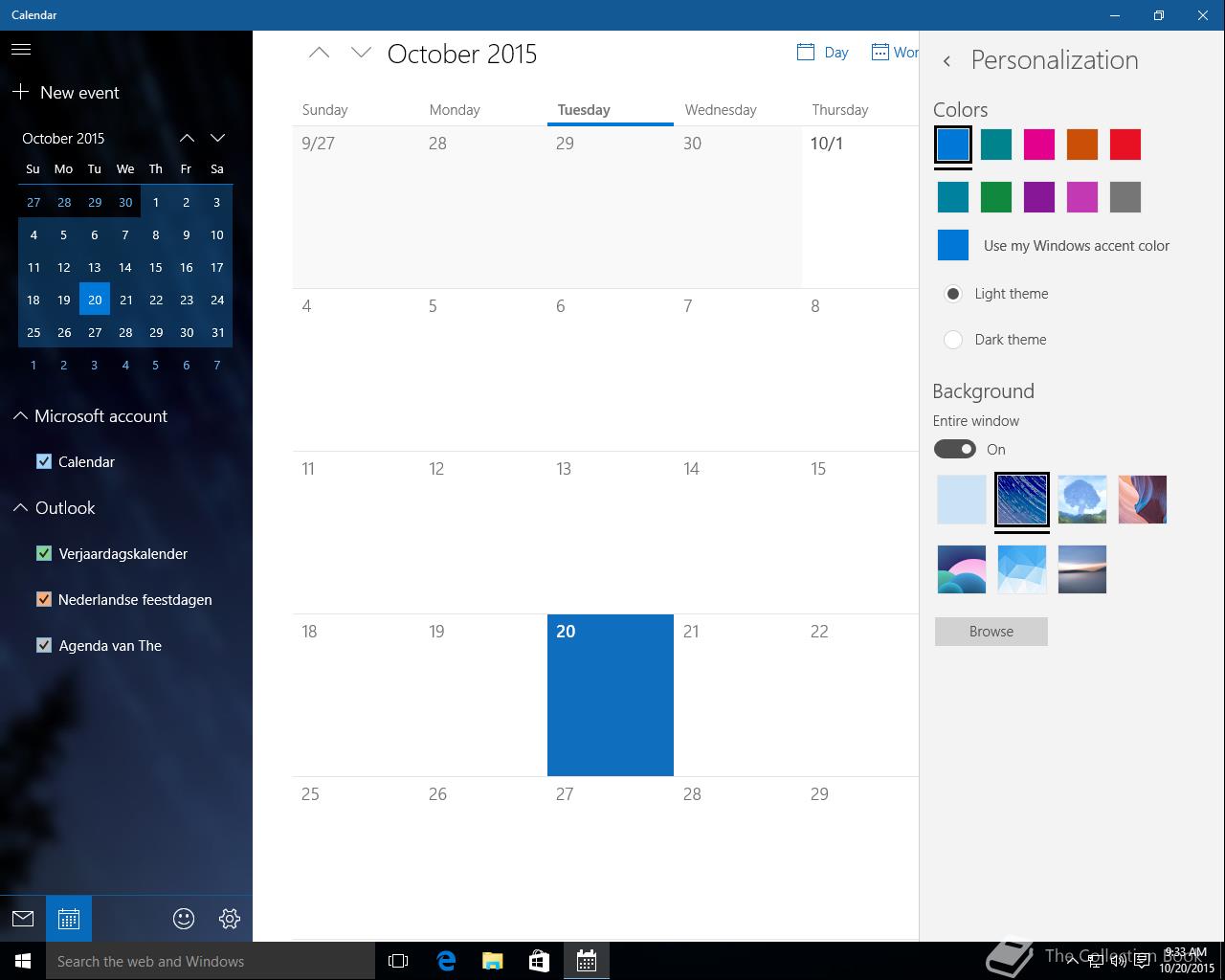
Task: Go to previous month in main view
Action: tap(319, 53)
